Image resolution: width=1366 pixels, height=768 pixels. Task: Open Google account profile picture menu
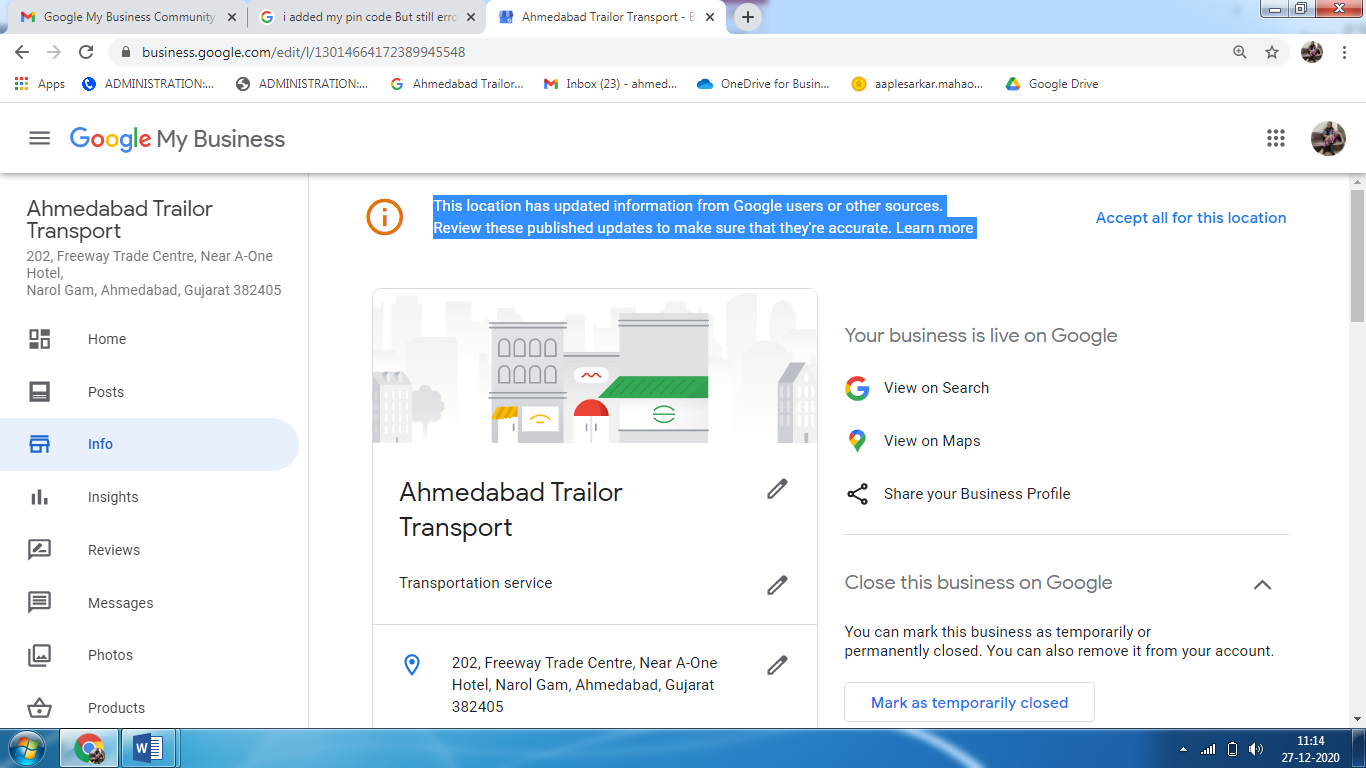click(x=1328, y=139)
